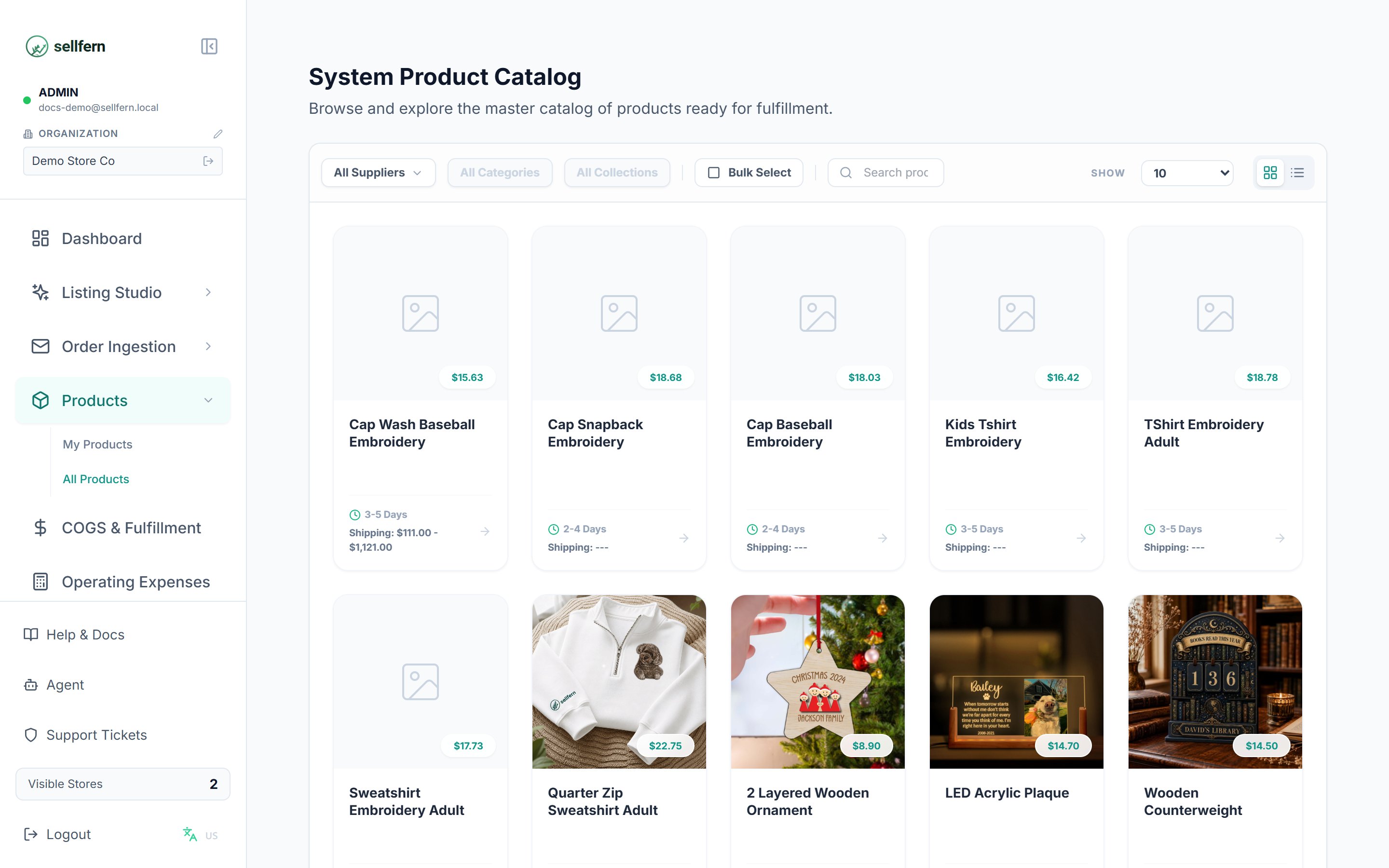1389x868 pixels.
Task: Switch to list view
Action: click(x=1297, y=173)
